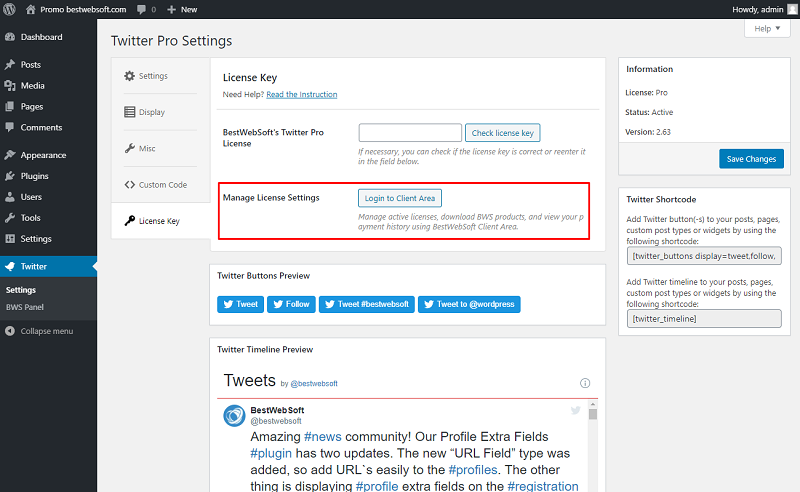Screen dimensions: 800x492
Task: Click the Twitter bird icon on tweet
Action: point(576,410)
